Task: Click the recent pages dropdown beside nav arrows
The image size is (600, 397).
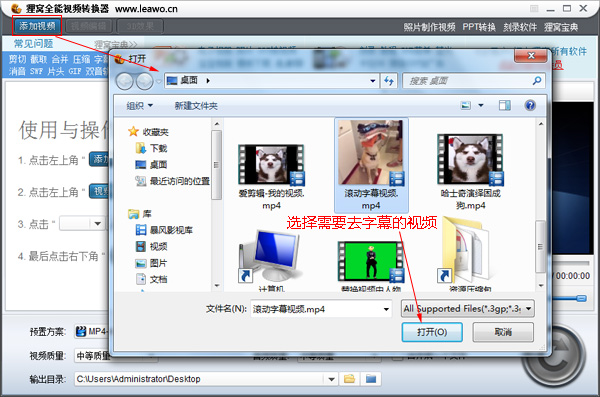Action: coord(158,81)
